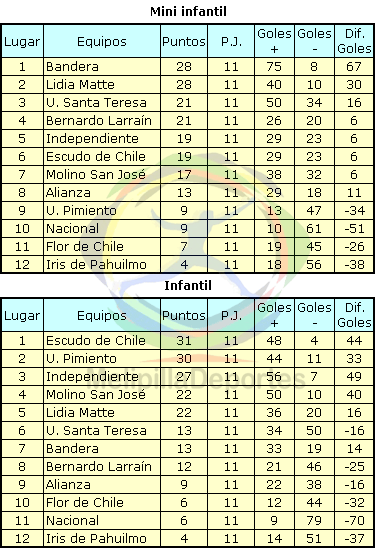Click Escudo de Chile in the Infantil table
Image resolution: width=375 pixels, height=548 pixels.
[x=96, y=340]
